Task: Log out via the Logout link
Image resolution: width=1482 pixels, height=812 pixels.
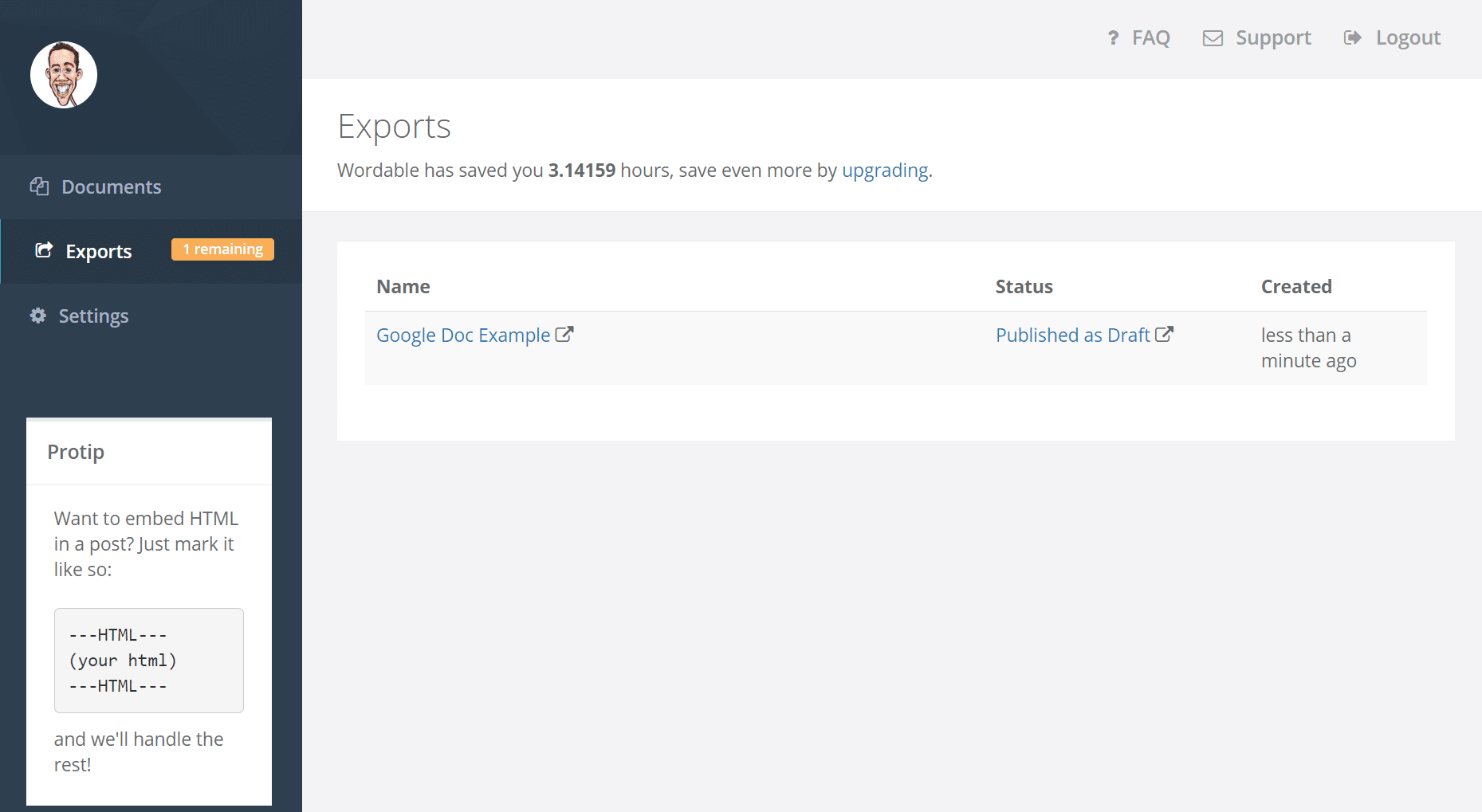Action: [x=1408, y=37]
